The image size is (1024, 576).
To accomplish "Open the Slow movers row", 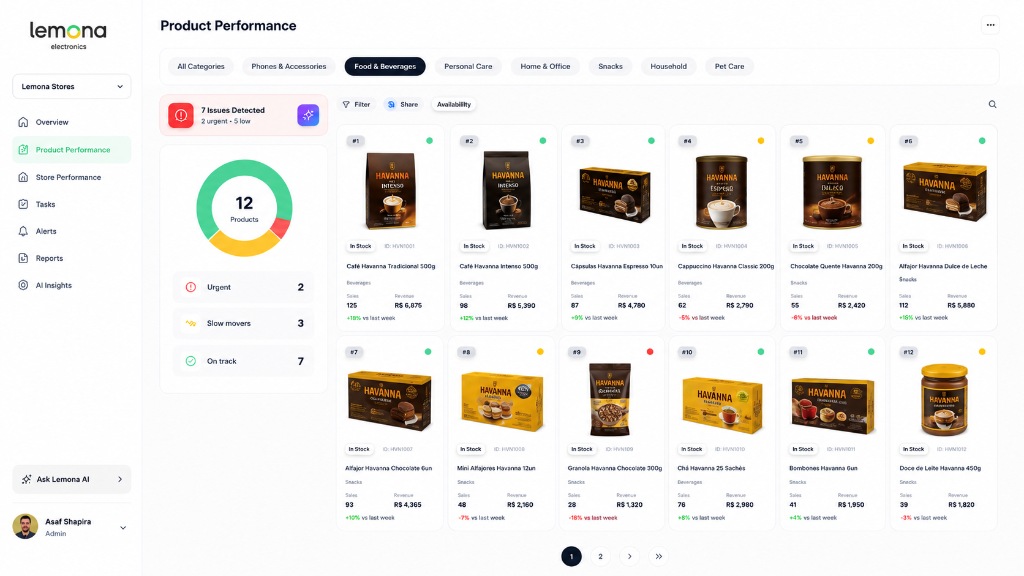I will 244,323.
